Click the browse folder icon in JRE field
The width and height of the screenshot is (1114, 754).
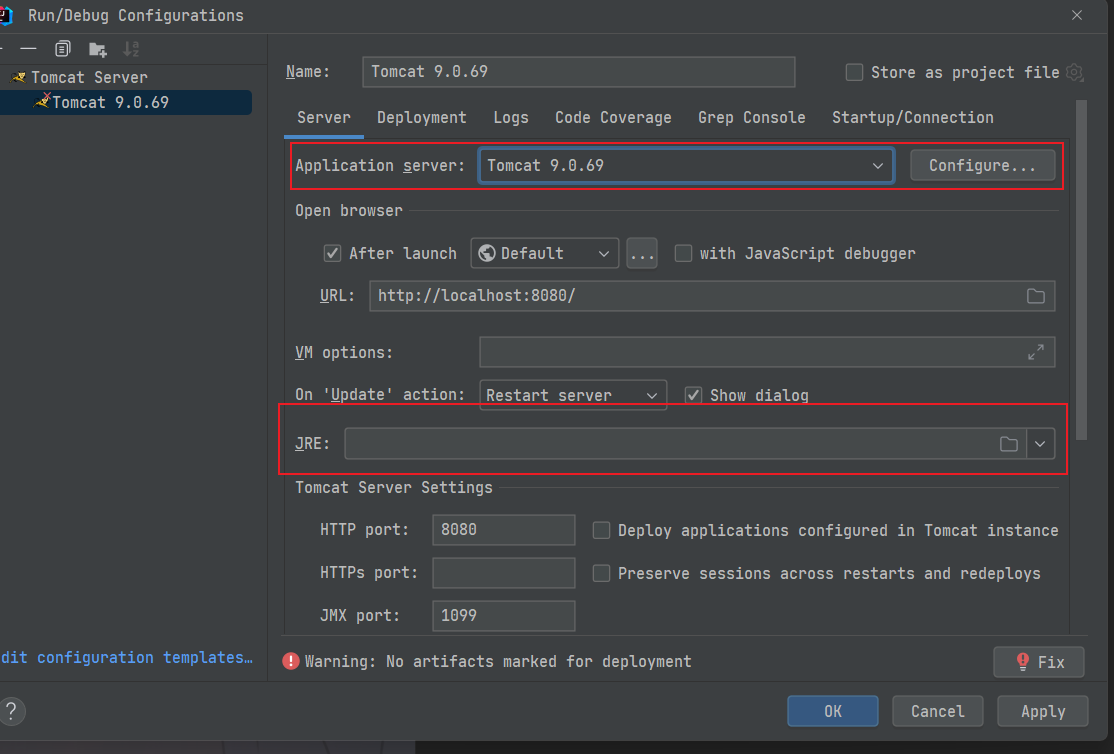[x=1009, y=444]
